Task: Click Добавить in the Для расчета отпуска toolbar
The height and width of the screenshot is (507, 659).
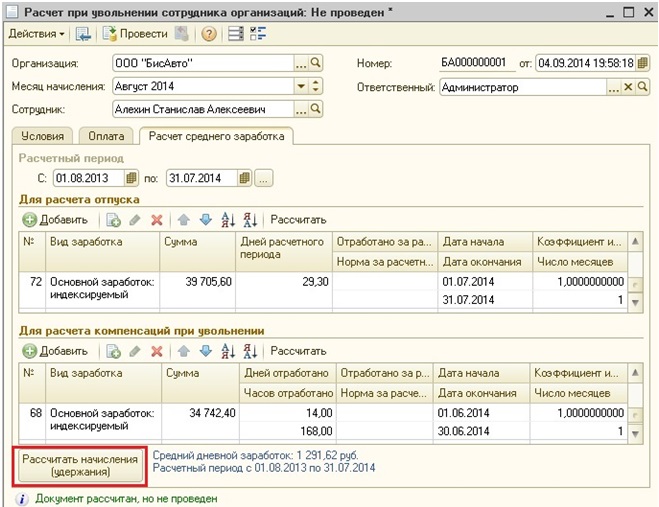Action: [56, 219]
